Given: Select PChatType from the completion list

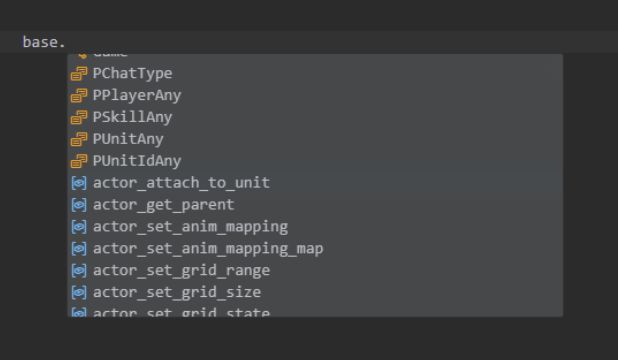Looking at the screenshot, I should (315, 73).
